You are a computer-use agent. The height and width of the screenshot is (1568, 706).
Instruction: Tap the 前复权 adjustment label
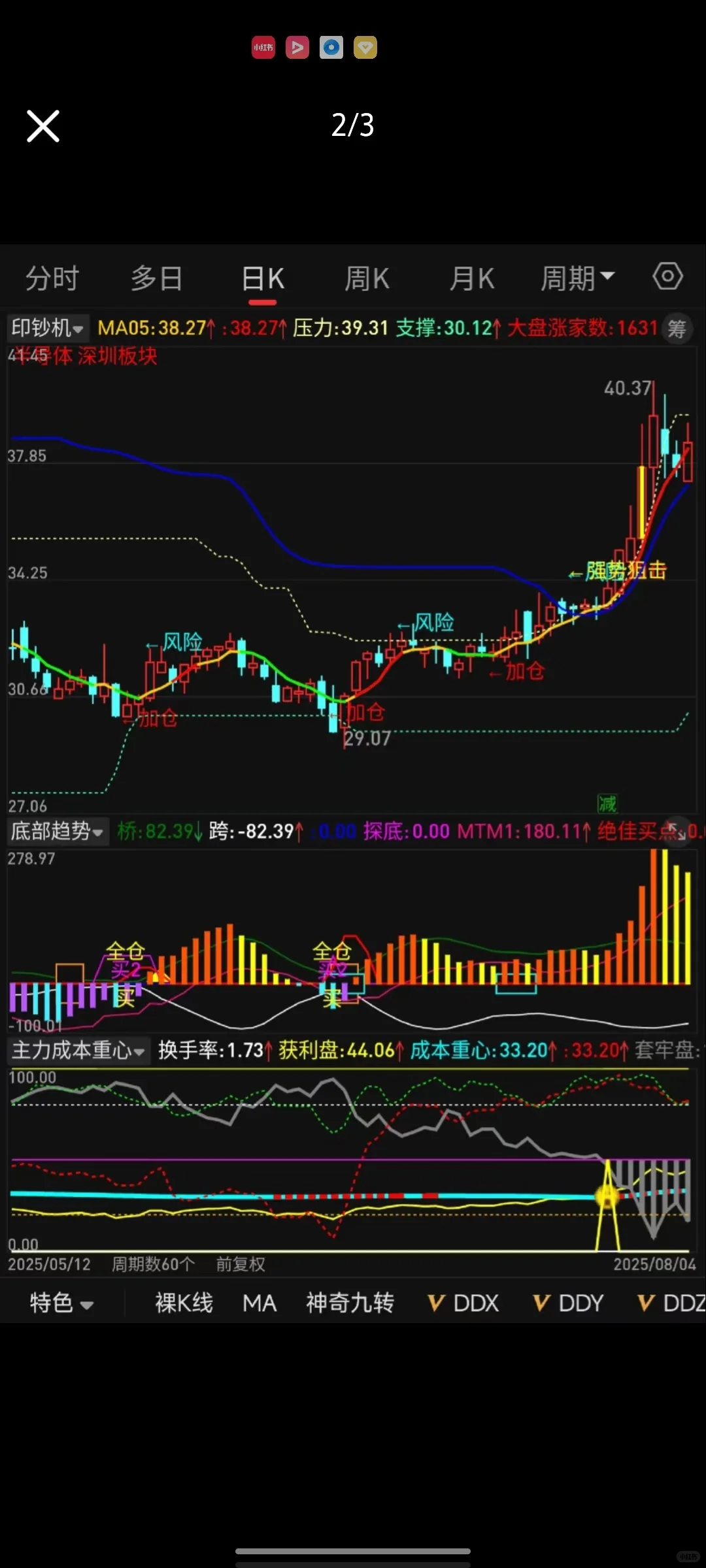[x=241, y=1264]
